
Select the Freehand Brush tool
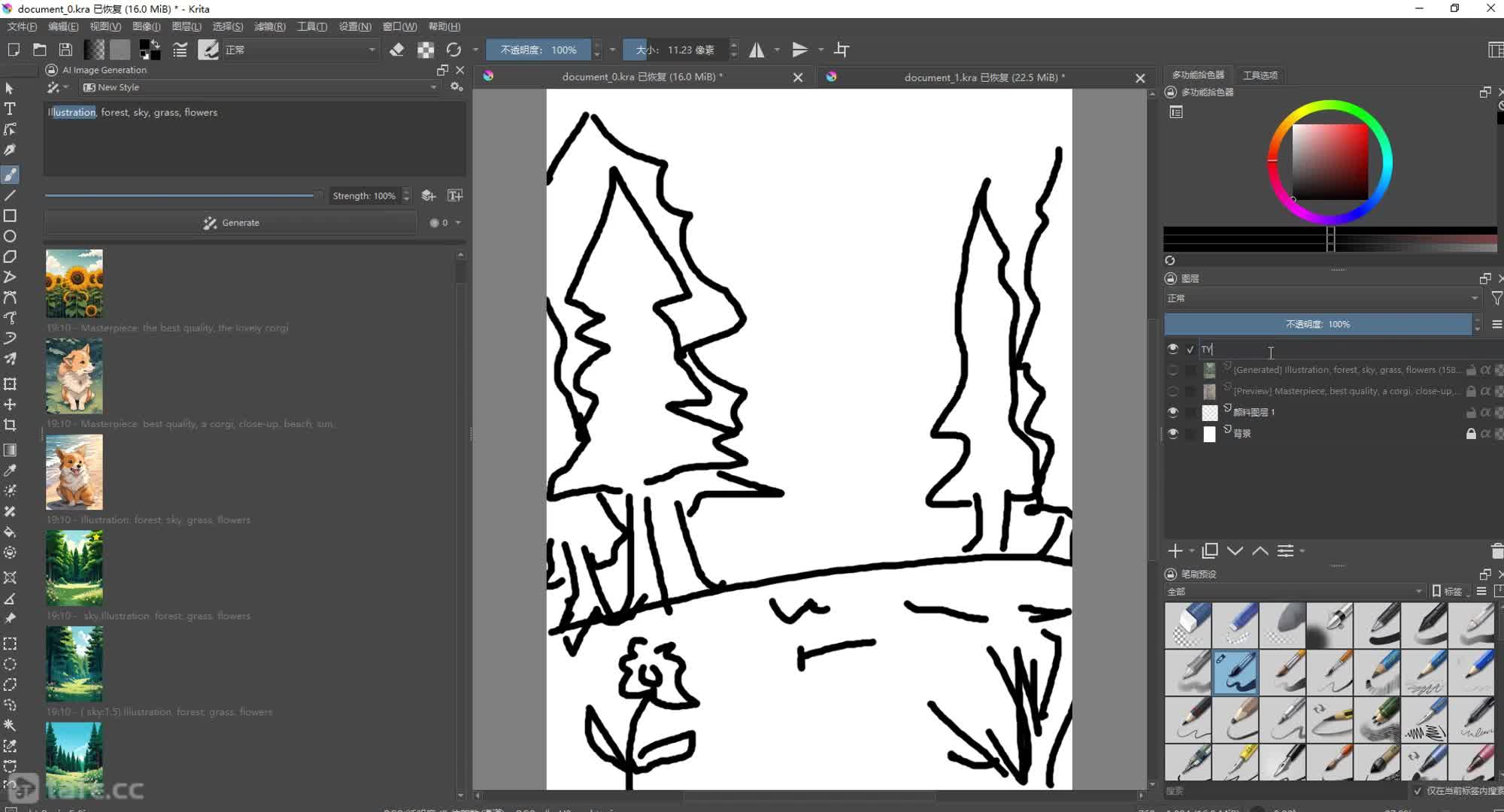pos(10,175)
